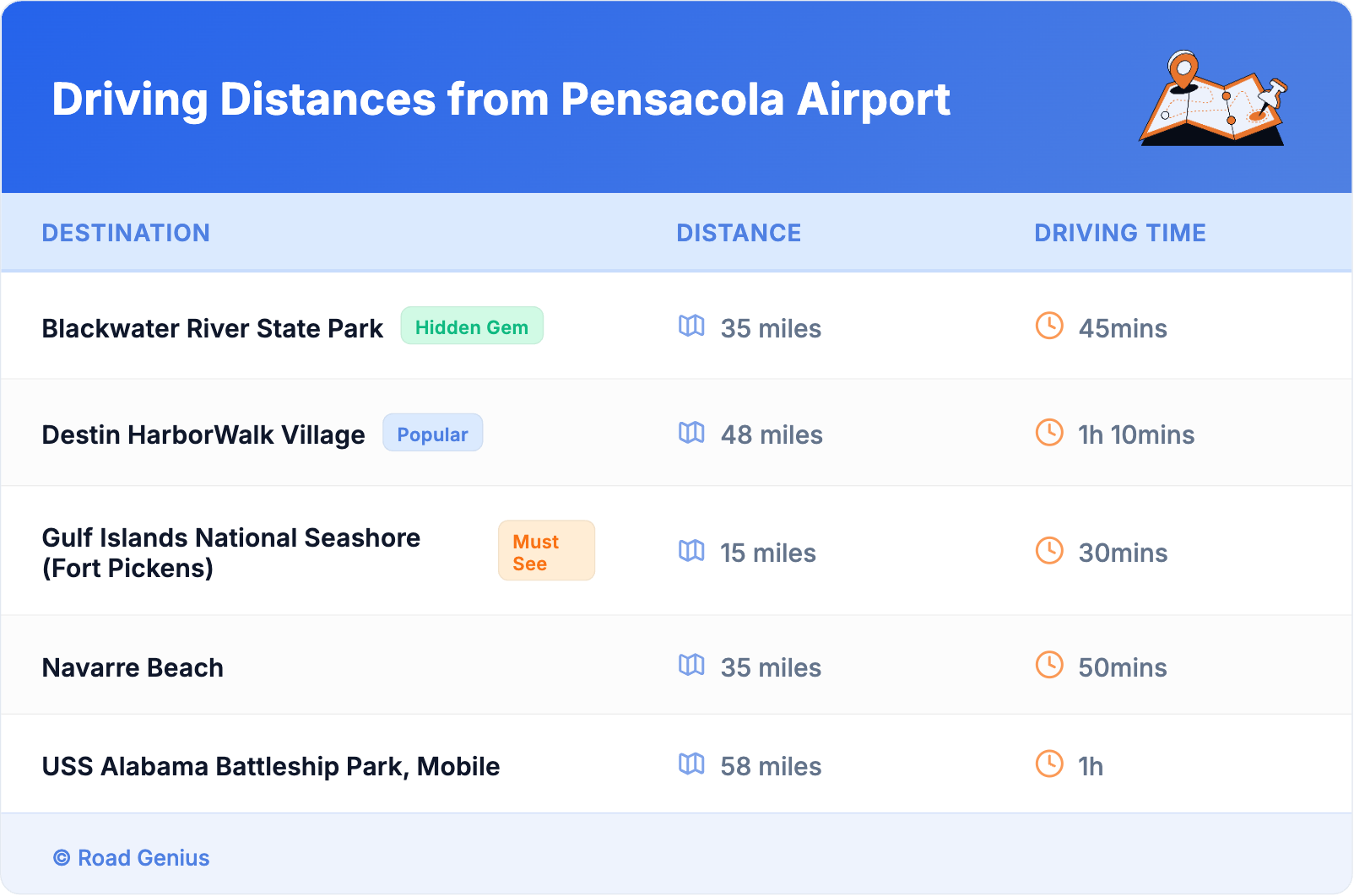This screenshot has height=896, width=1354.
Task: Click map icon beside 58 miles
Action: pos(691,764)
